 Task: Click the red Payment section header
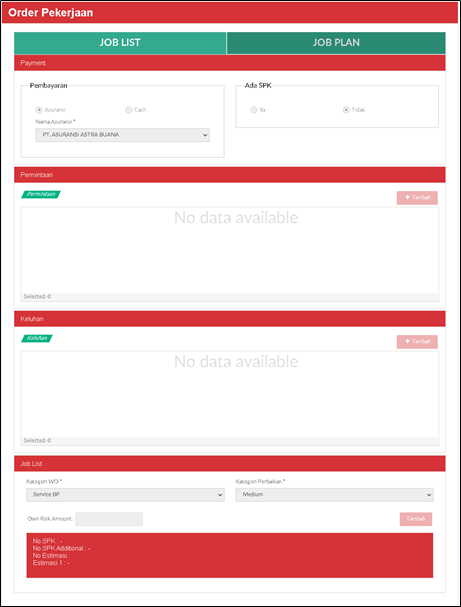[230, 63]
